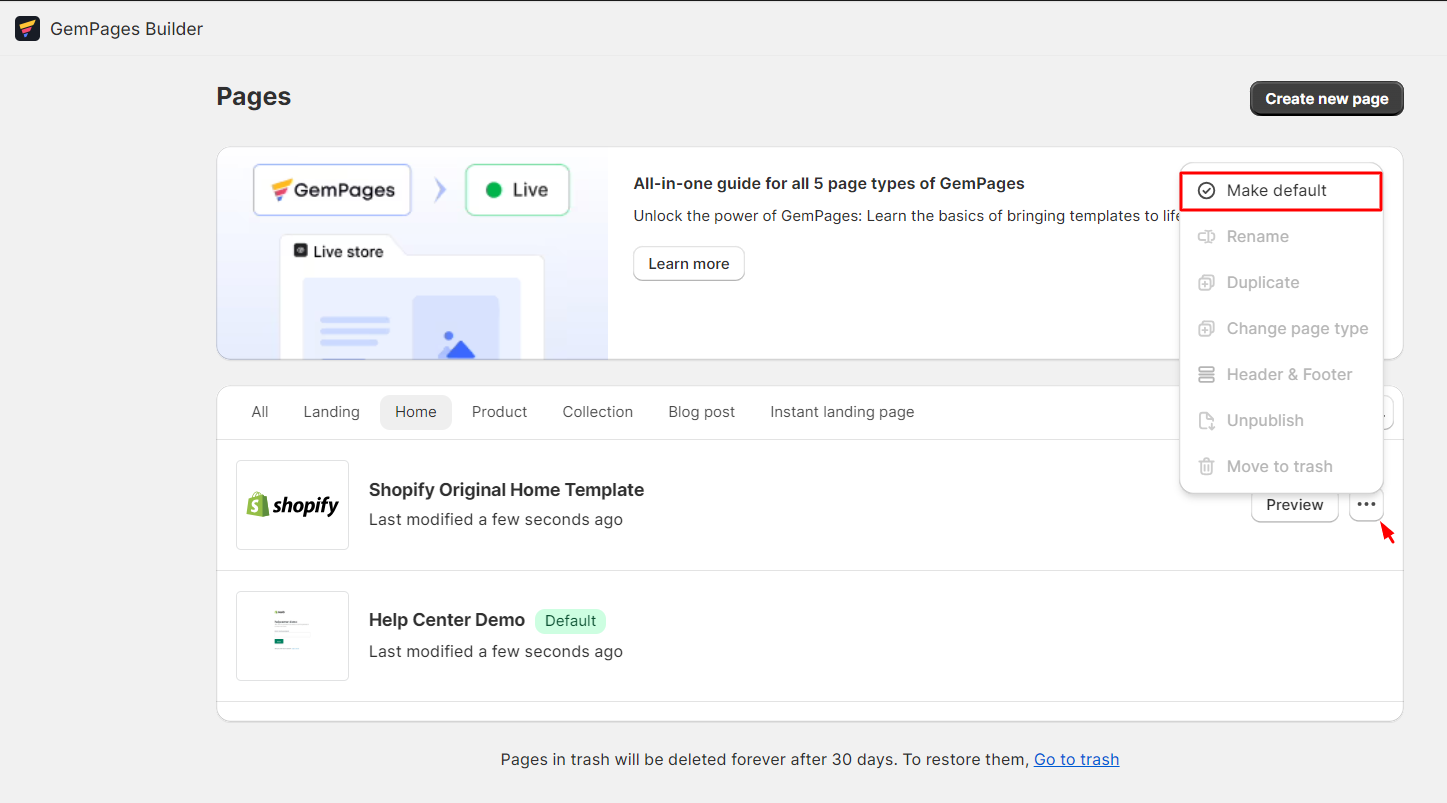The height and width of the screenshot is (803, 1447).
Task: Open the Blog post tab
Action: [x=701, y=411]
